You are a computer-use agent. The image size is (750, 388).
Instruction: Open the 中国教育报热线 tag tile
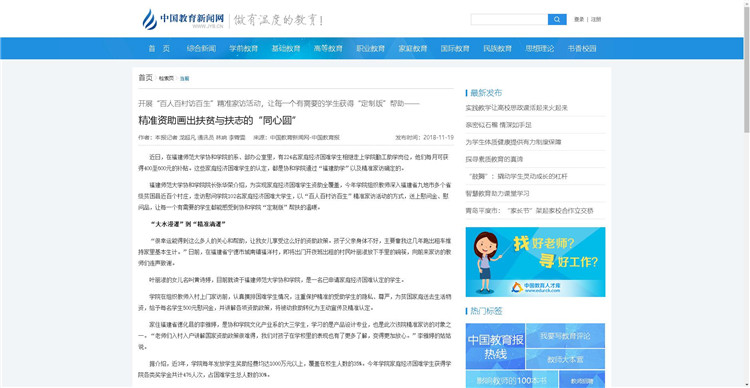click(495, 346)
